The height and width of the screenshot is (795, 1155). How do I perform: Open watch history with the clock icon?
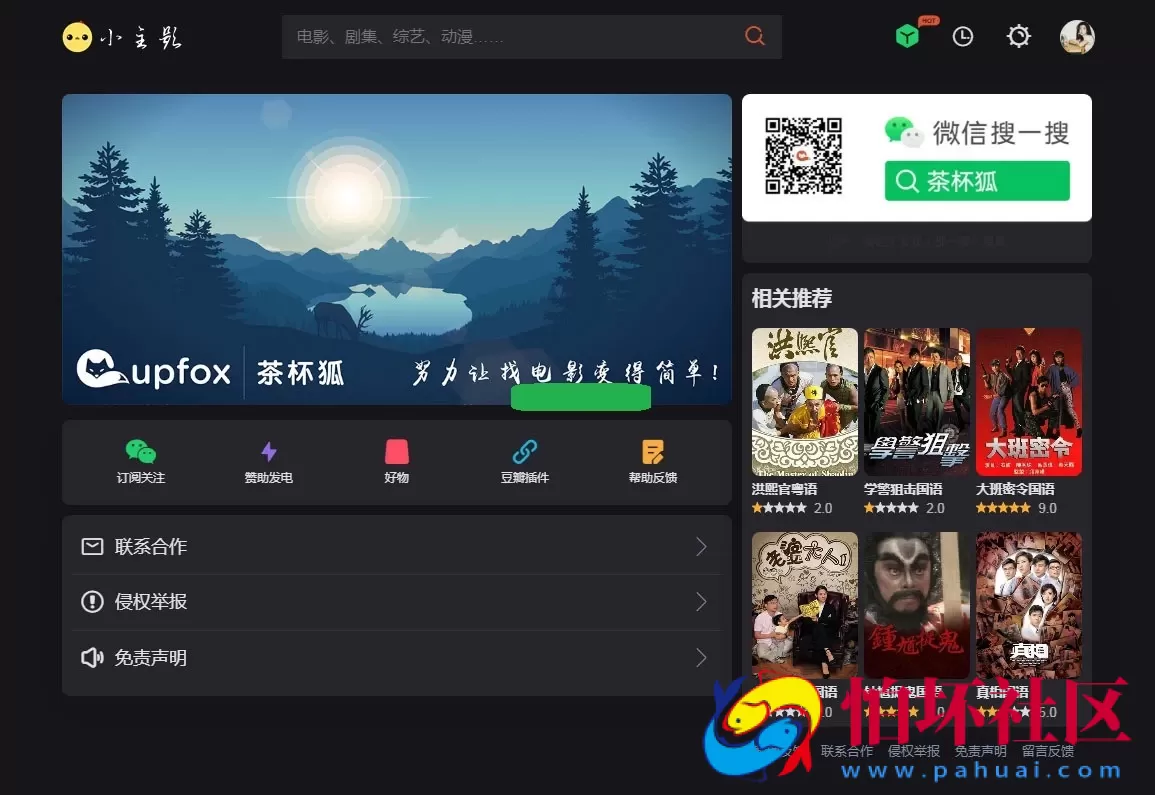pos(962,36)
